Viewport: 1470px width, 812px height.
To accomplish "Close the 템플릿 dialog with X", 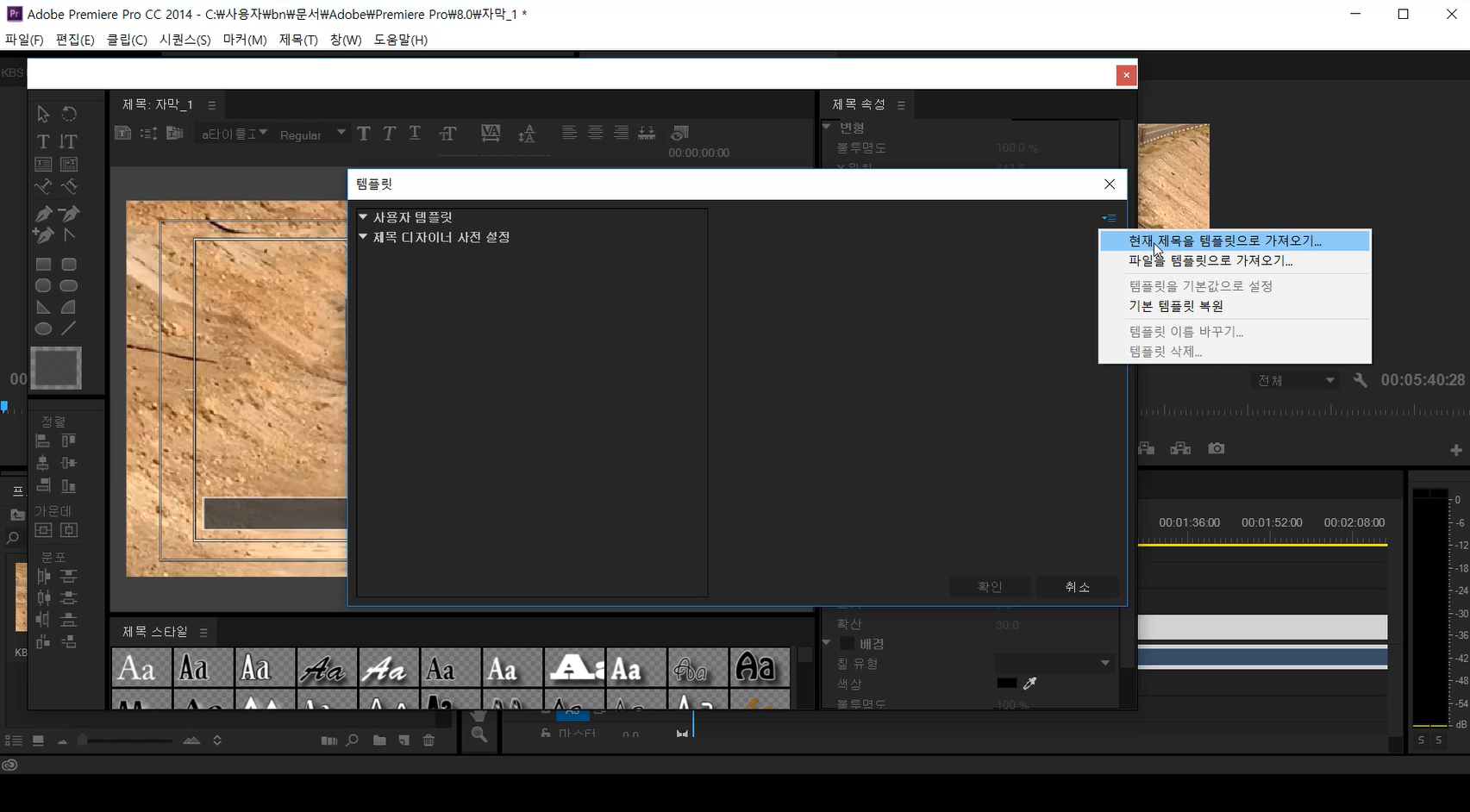I will coord(1110,184).
